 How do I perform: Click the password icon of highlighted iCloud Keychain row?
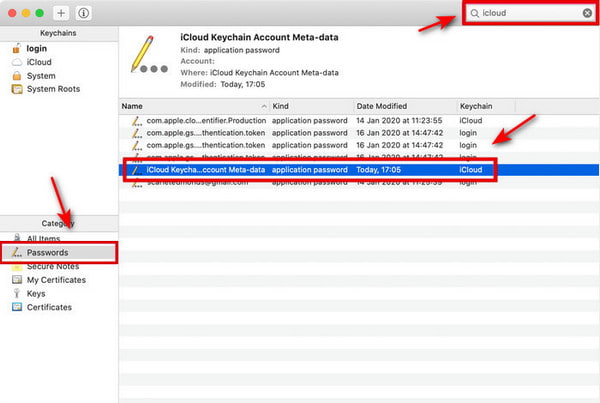pos(136,170)
